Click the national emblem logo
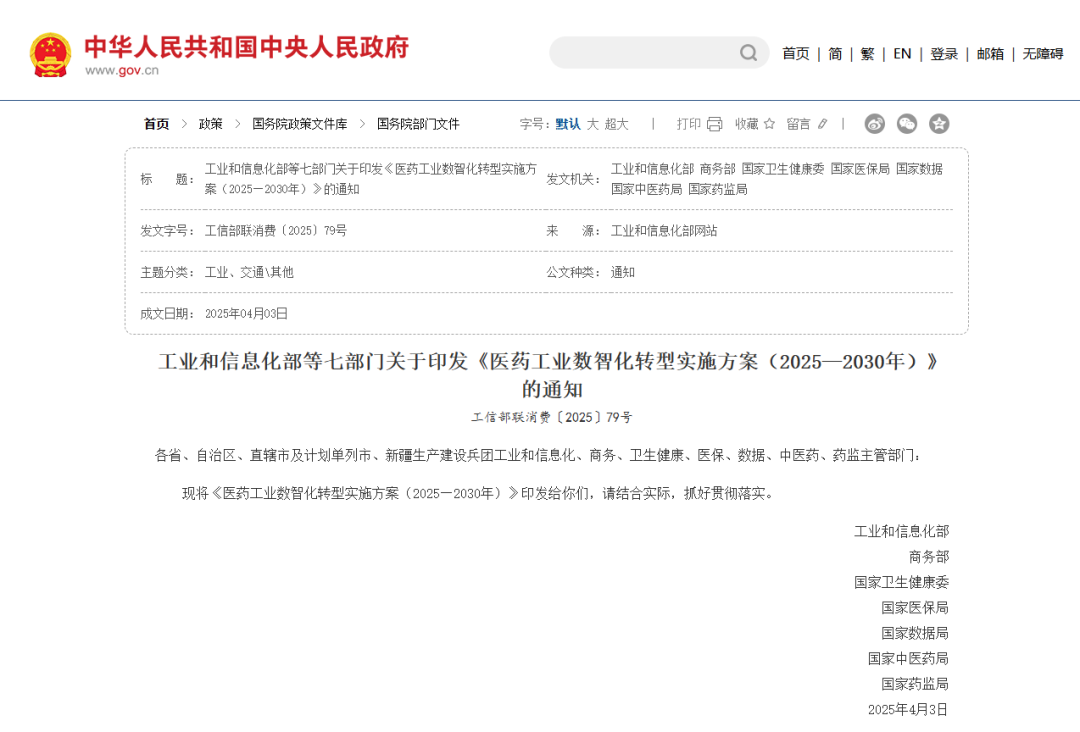Viewport: 1080px width, 732px height. pos(50,54)
